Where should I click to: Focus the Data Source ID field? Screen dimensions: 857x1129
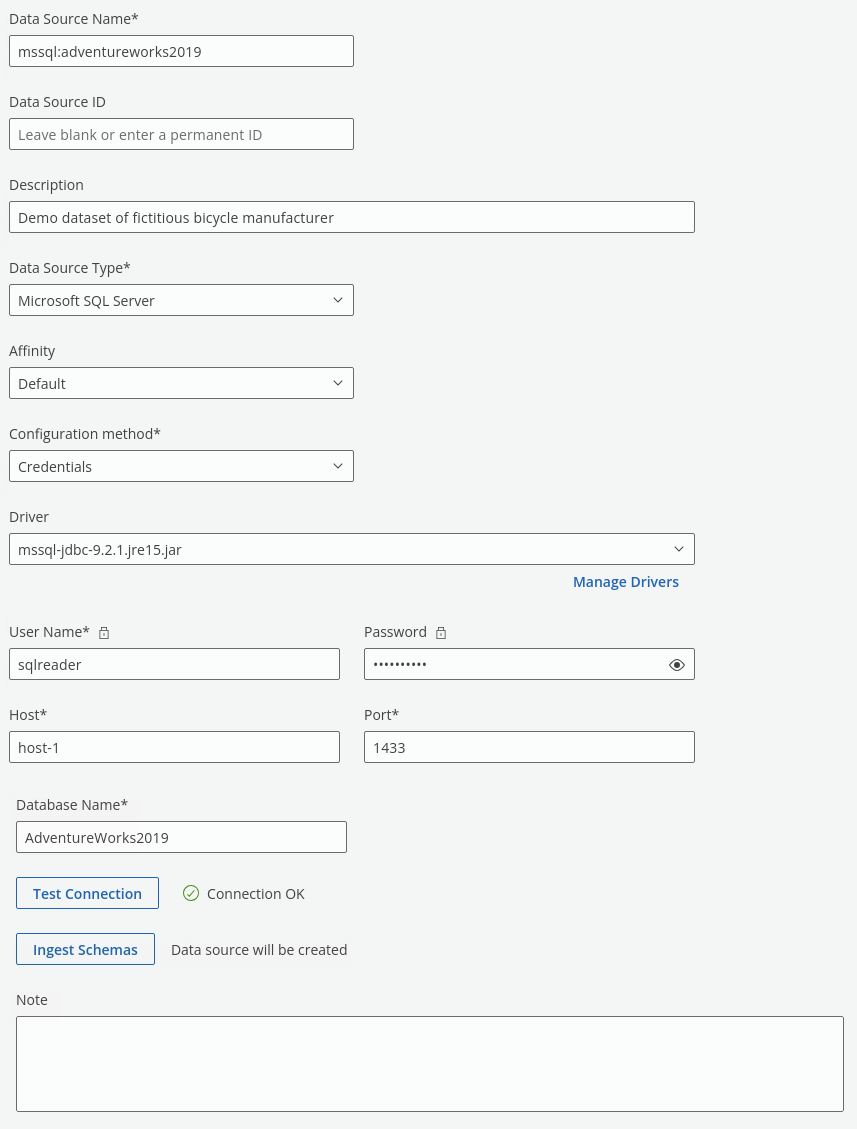click(181, 134)
